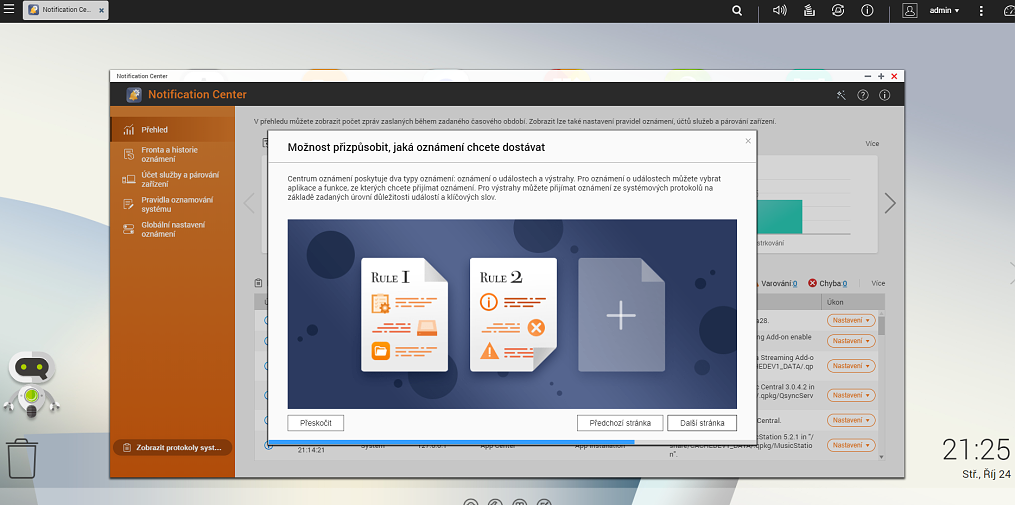Click the user avatar icon
The image size is (1015, 505).
909,10
